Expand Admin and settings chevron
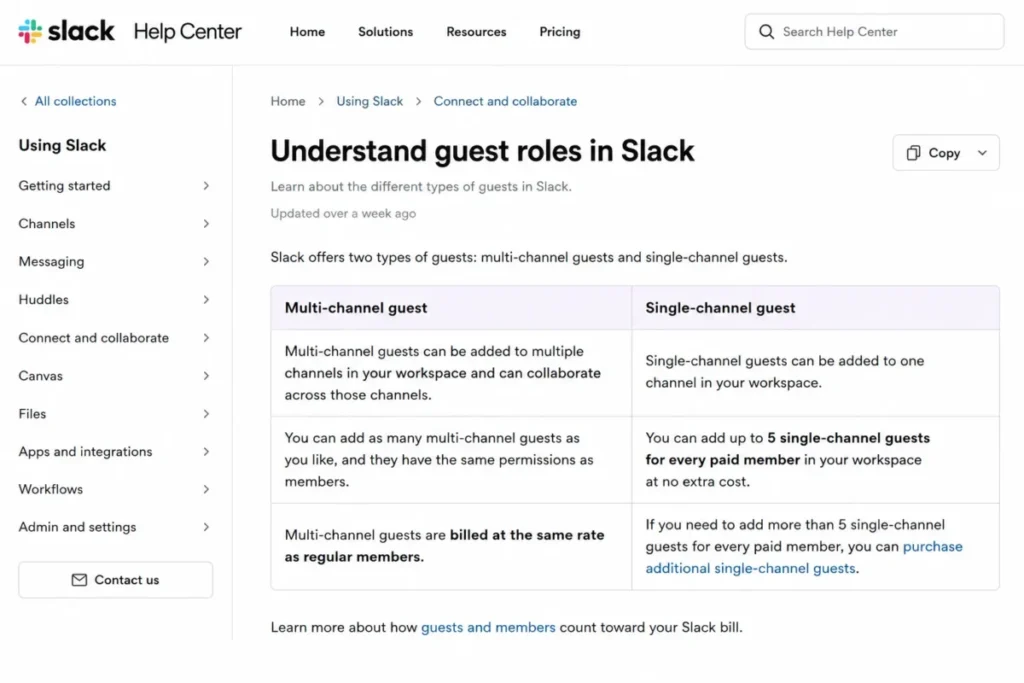The height and width of the screenshot is (683, 1024). [x=206, y=528]
